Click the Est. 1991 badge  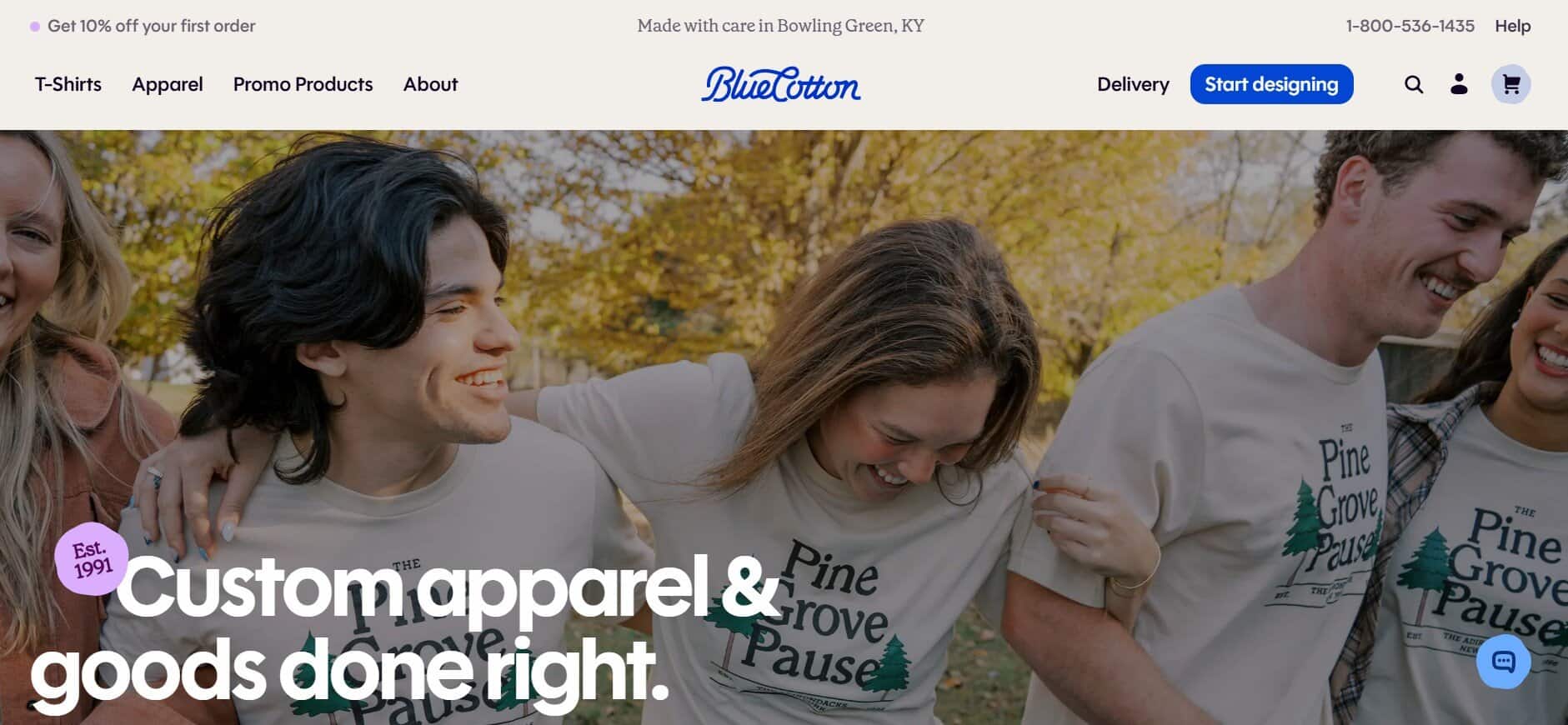pos(92,559)
